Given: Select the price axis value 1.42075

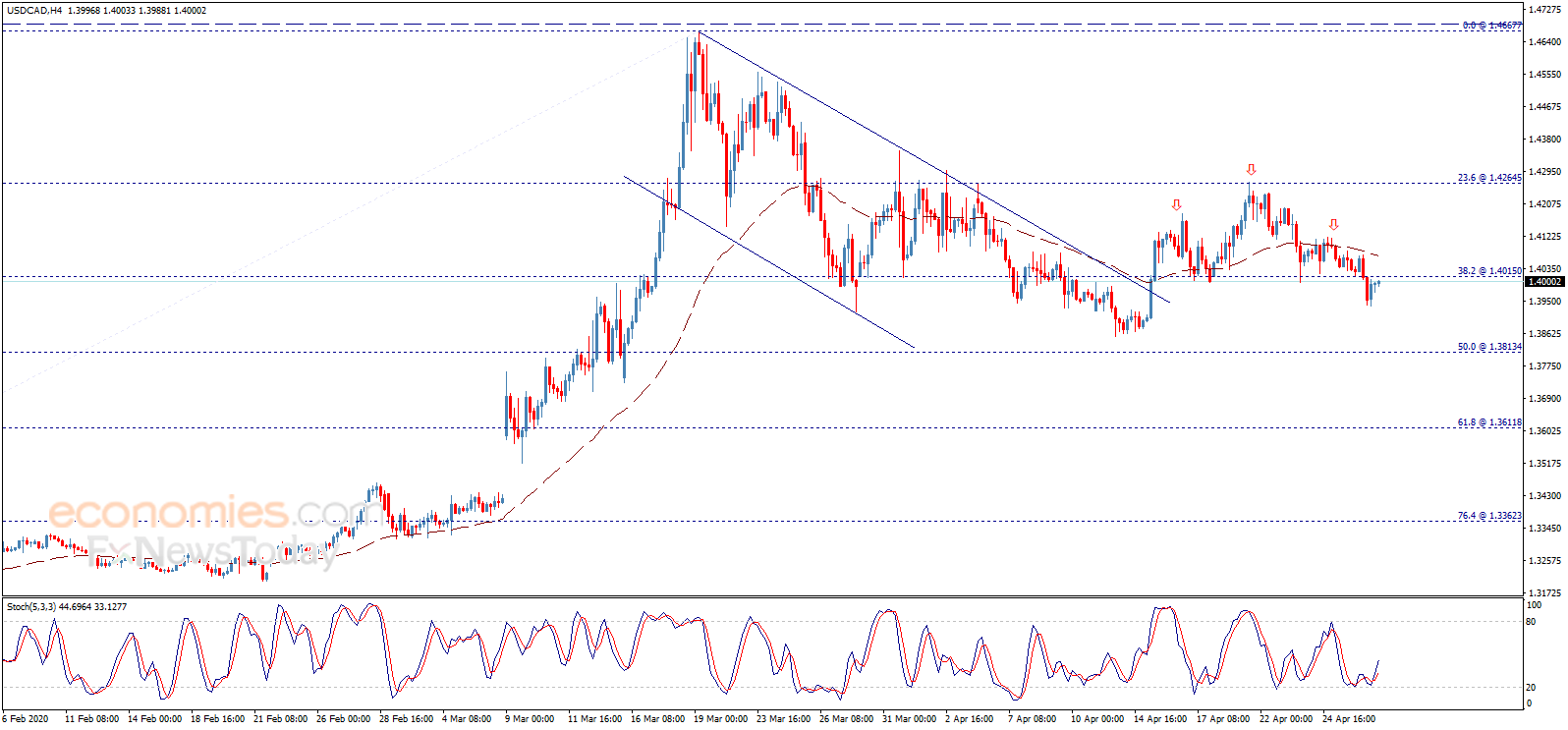Looking at the screenshot, I should click(1545, 204).
